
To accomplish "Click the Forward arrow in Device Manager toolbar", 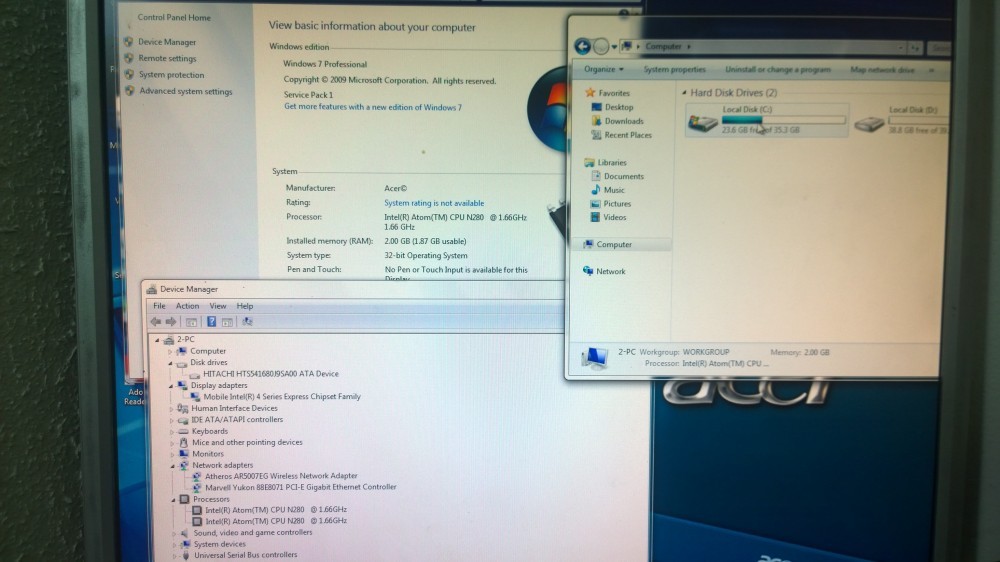I will [x=170, y=322].
